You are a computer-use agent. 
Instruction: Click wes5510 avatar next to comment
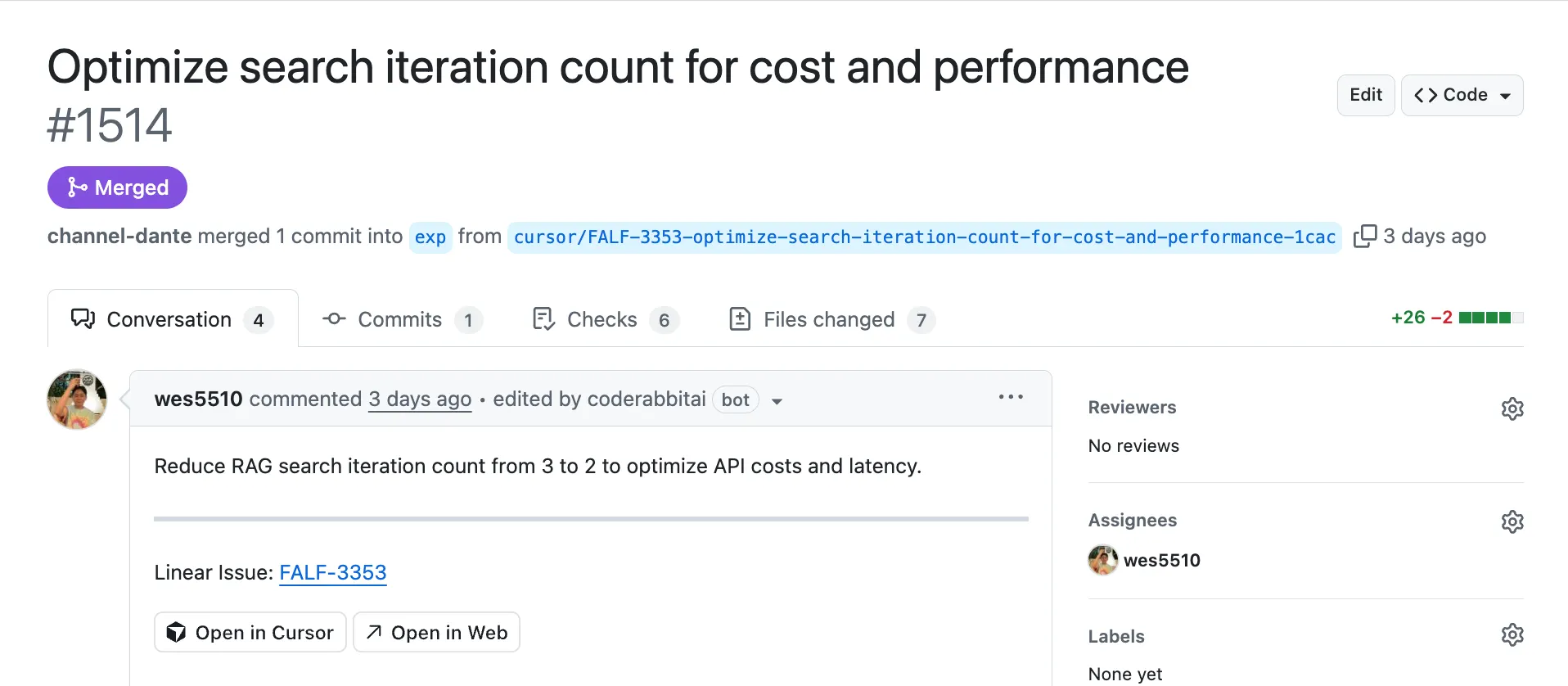point(77,399)
